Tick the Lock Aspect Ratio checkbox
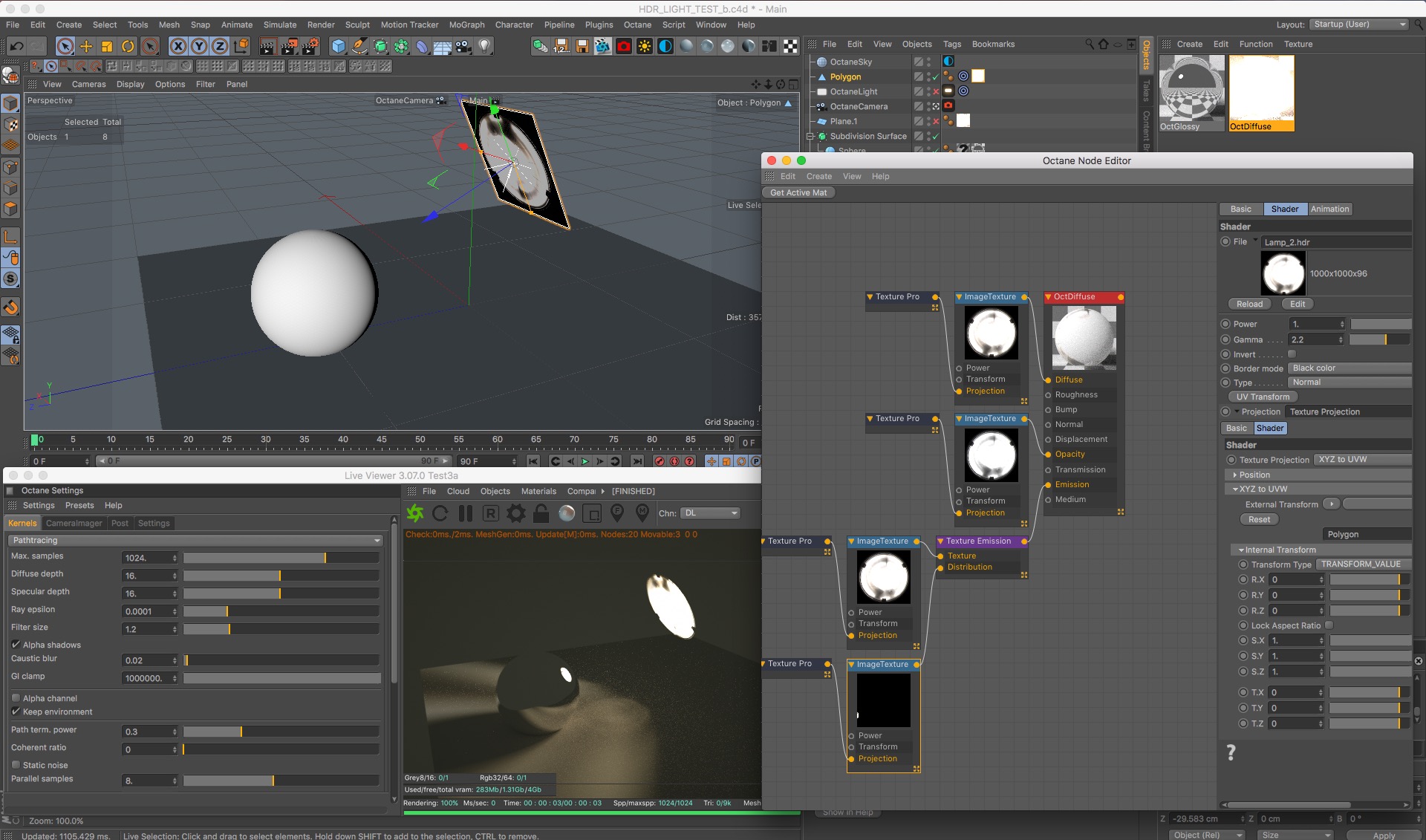The width and height of the screenshot is (1426, 840). (x=1329, y=625)
